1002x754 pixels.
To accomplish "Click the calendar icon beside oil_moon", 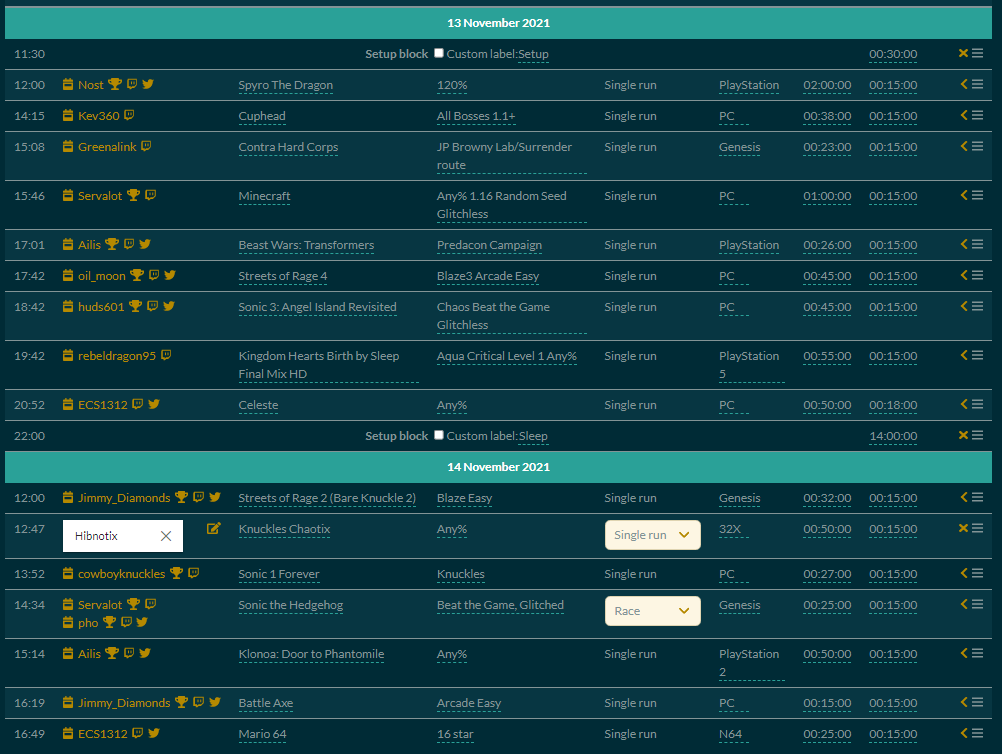I will point(68,275).
